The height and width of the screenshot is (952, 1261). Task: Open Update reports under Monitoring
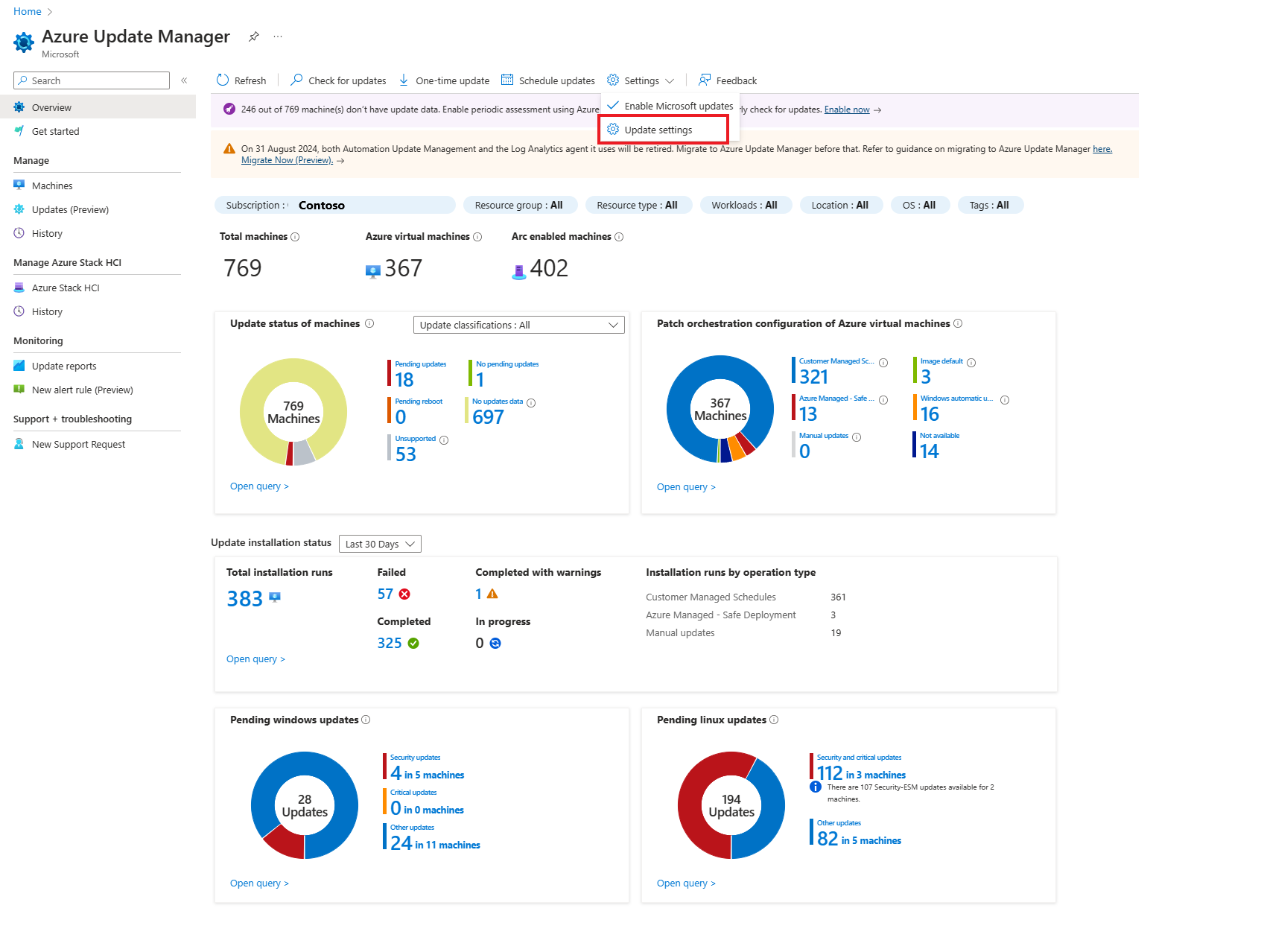point(63,365)
